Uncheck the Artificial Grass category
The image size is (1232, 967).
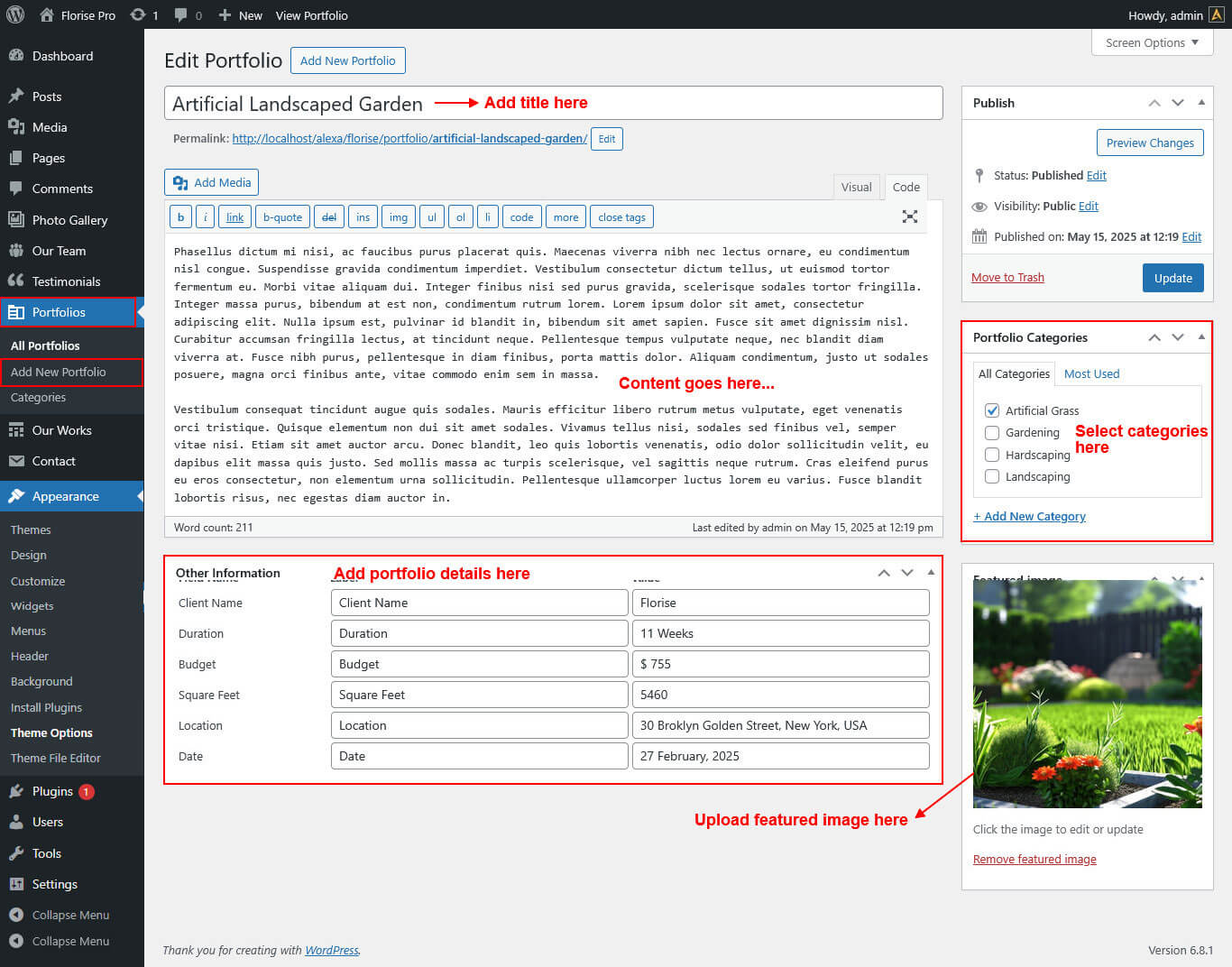pos(992,410)
